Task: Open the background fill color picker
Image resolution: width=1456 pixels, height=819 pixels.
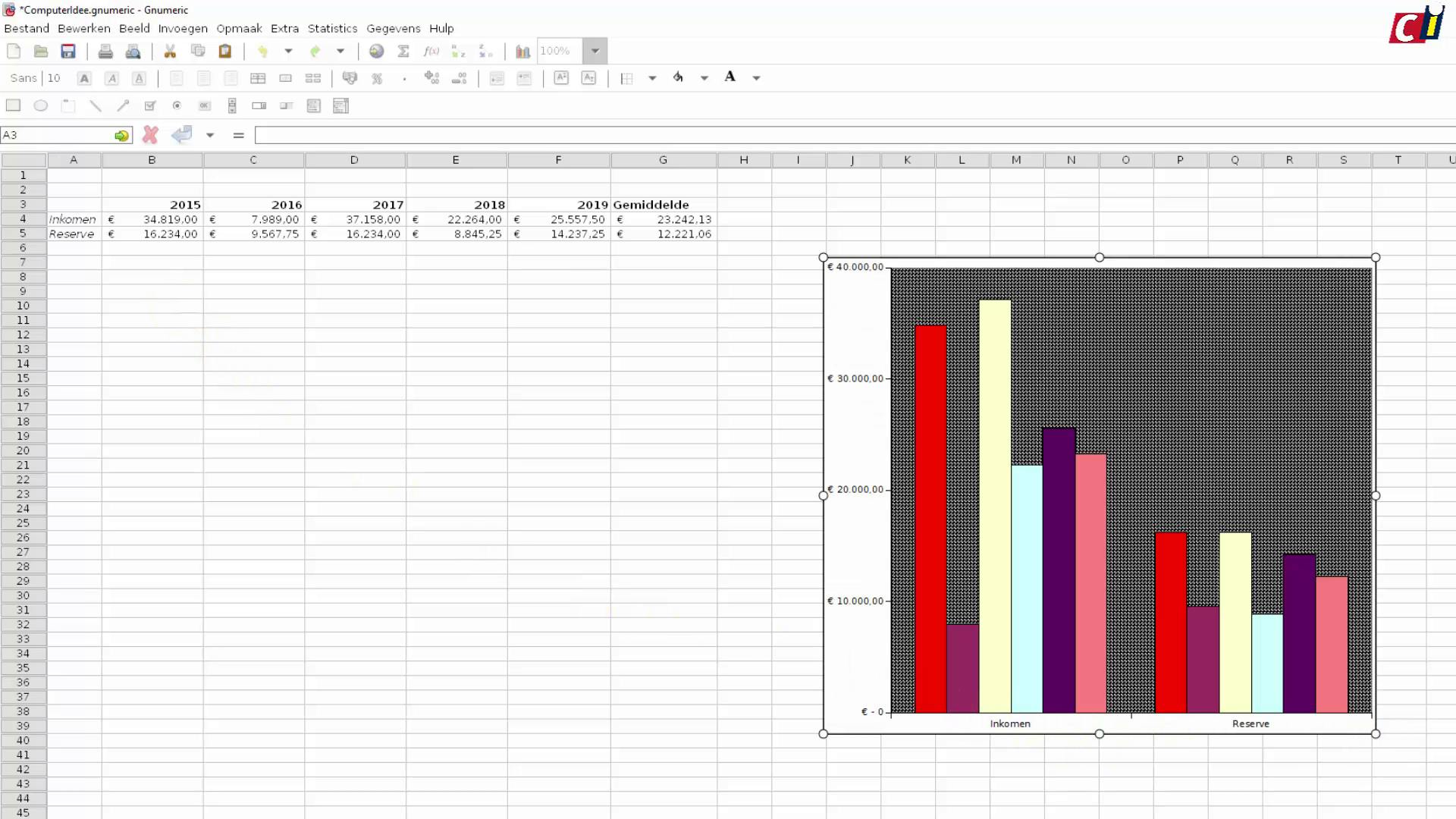Action: point(678,78)
